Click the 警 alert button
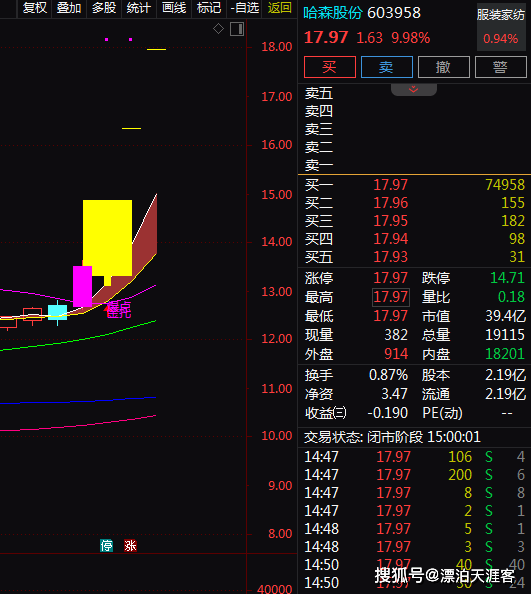The height and width of the screenshot is (594, 531). tap(501, 67)
